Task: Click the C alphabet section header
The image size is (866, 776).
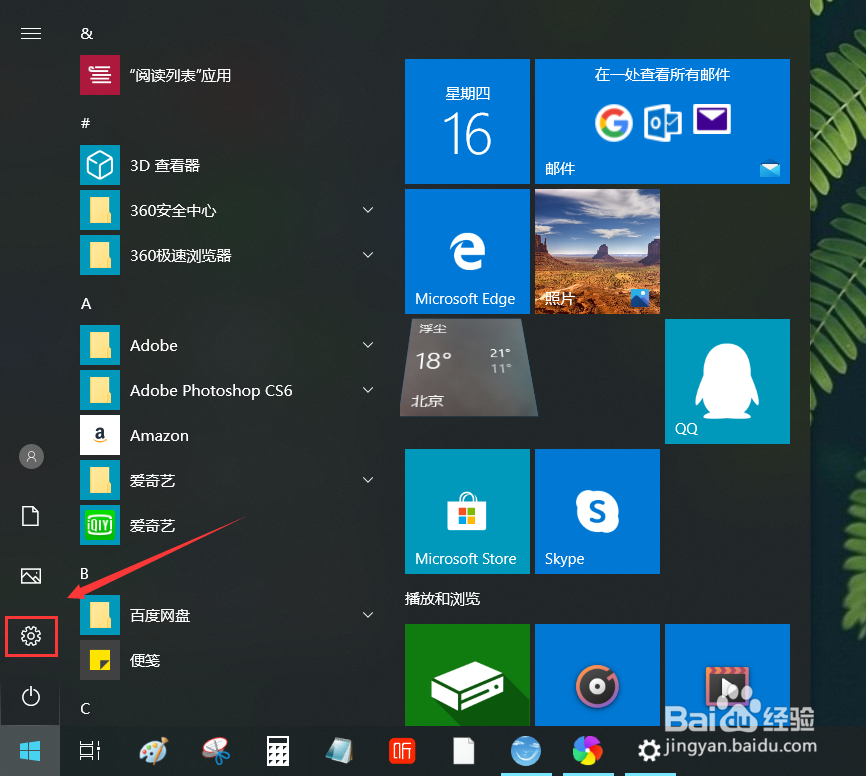Action: point(85,709)
